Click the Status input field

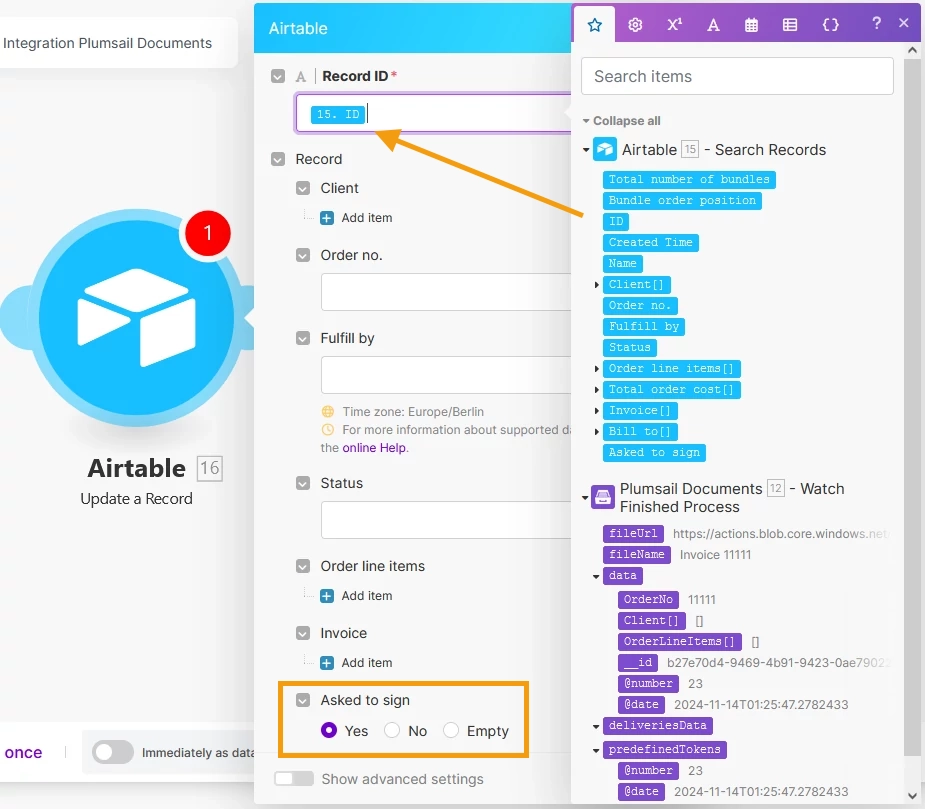446,520
